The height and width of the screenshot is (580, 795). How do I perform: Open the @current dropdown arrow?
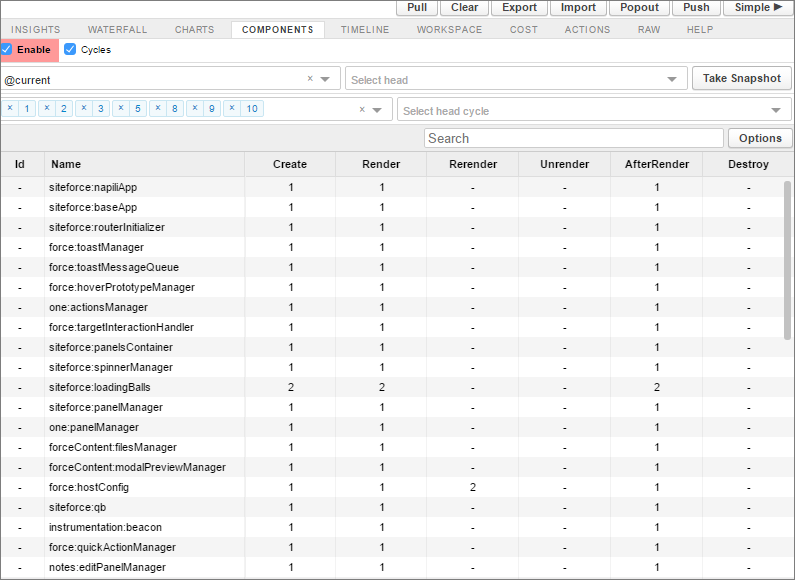pos(326,79)
